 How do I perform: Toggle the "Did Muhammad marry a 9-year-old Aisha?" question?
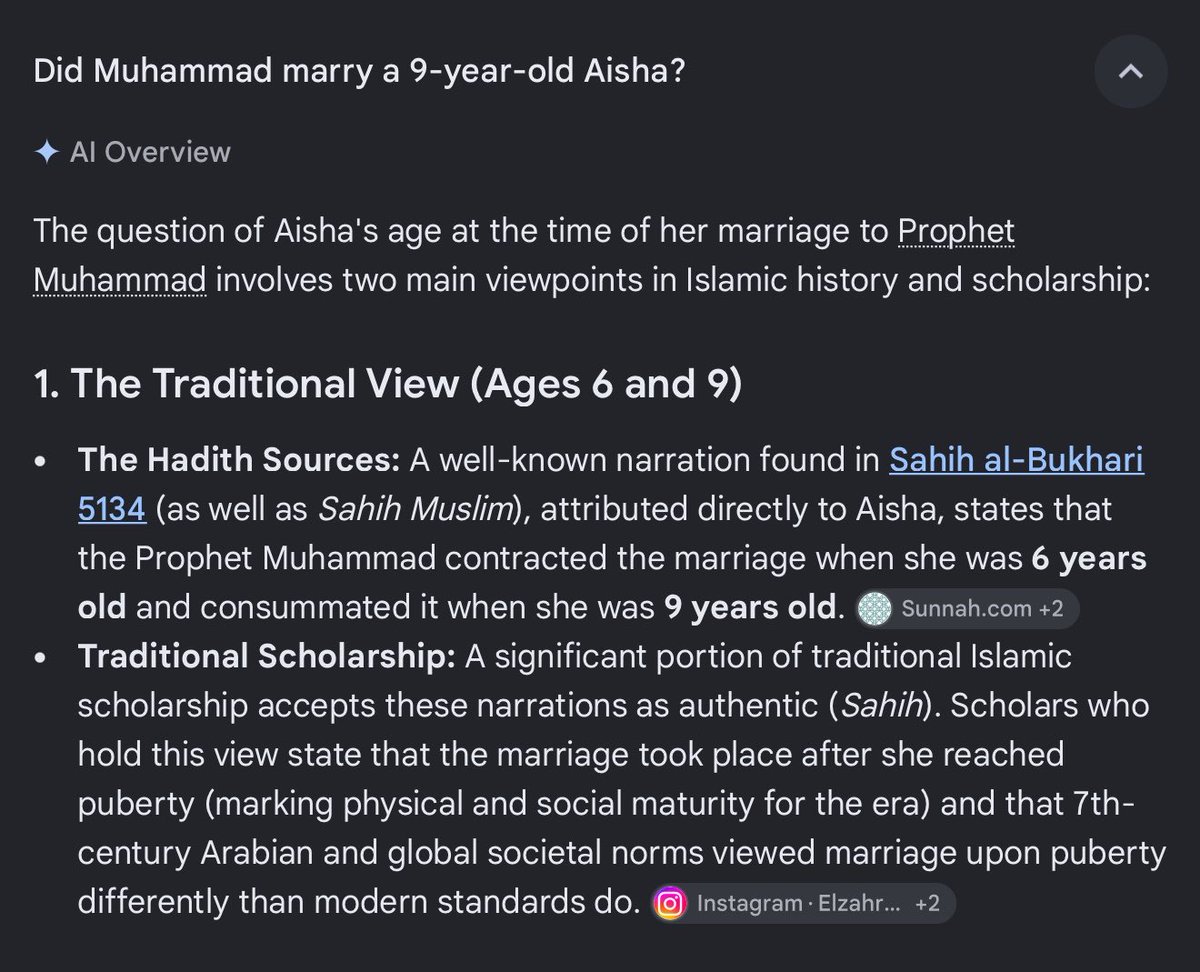[359, 72]
